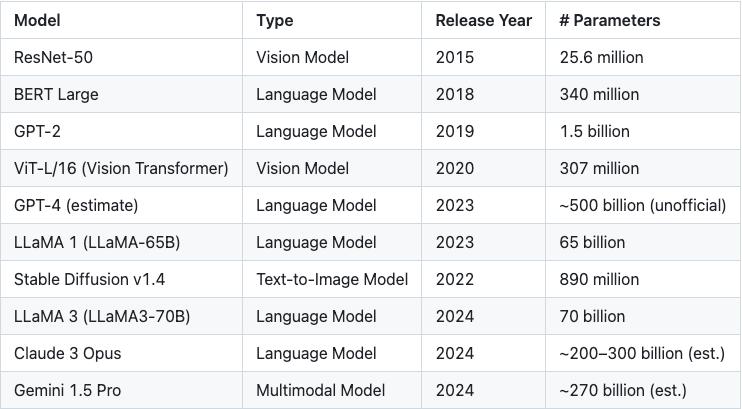Click the LLaMA 3 (LLaMA3-70B) cell
This screenshot has width=742, height=409.
pyautogui.click(x=102, y=316)
